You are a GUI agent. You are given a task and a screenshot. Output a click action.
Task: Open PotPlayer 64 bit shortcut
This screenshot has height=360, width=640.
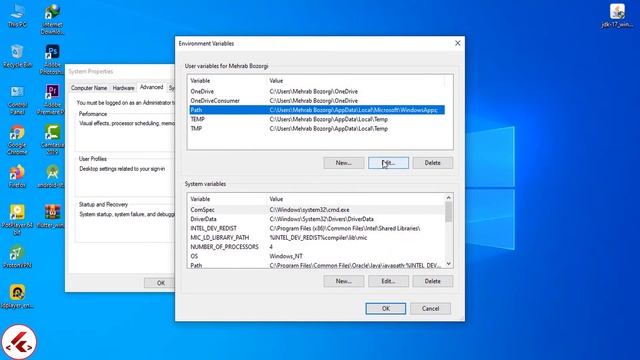tap(17, 220)
